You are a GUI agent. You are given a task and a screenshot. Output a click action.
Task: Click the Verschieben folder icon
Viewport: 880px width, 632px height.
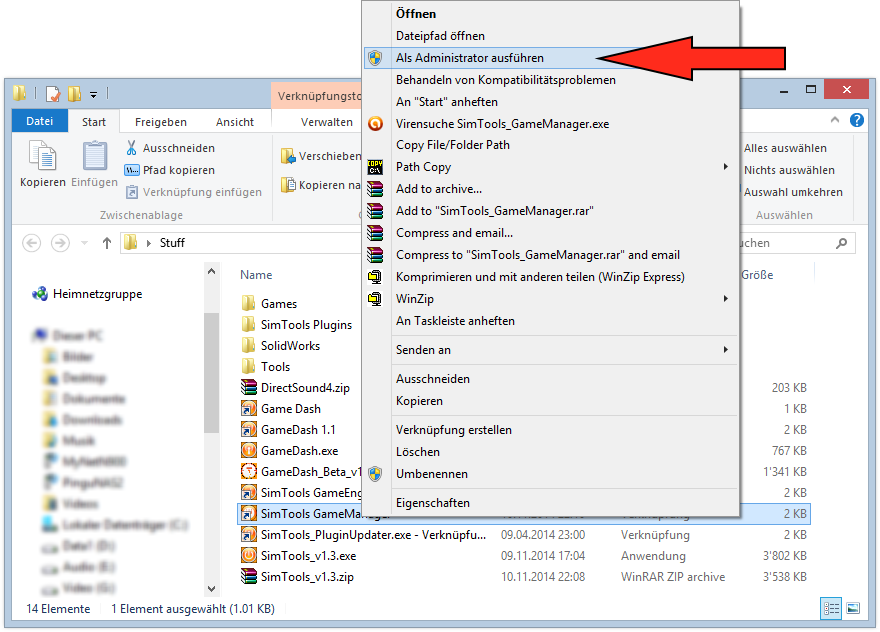click(x=288, y=156)
